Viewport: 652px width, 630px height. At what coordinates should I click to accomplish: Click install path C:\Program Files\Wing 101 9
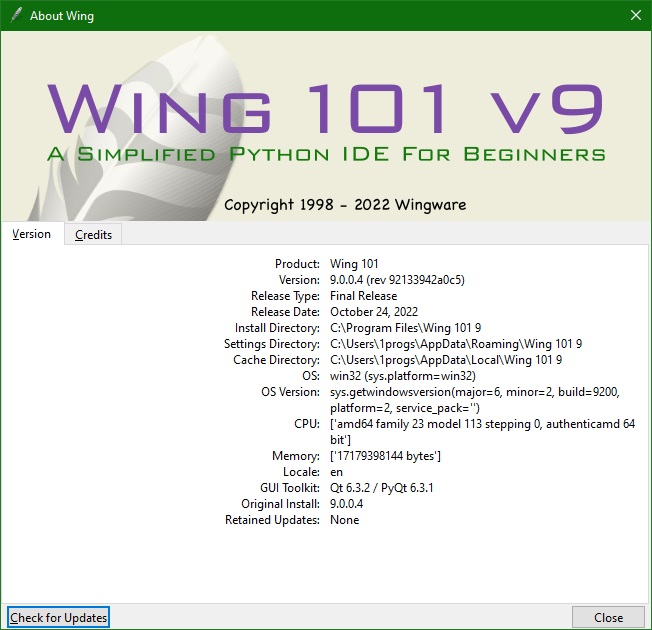pyautogui.click(x=405, y=328)
